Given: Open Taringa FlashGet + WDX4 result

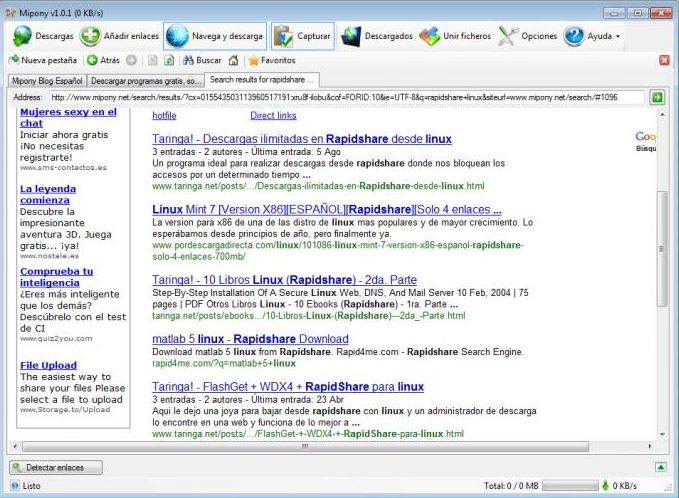Looking at the screenshot, I should tap(288, 386).
